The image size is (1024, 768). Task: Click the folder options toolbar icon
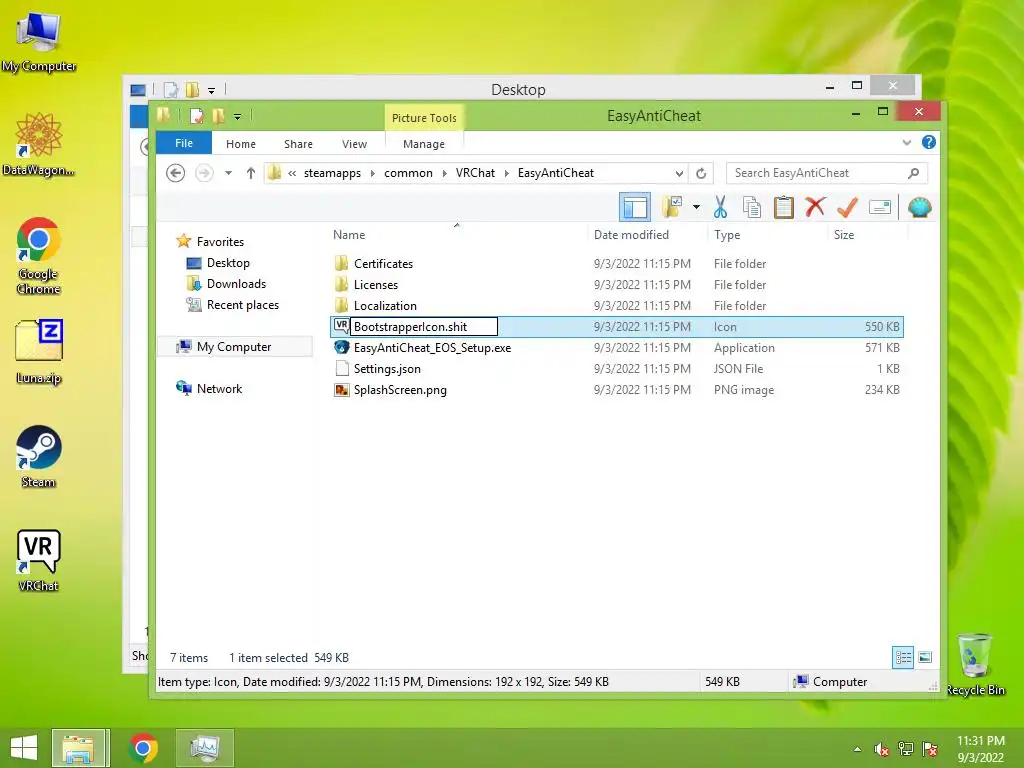pos(671,208)
